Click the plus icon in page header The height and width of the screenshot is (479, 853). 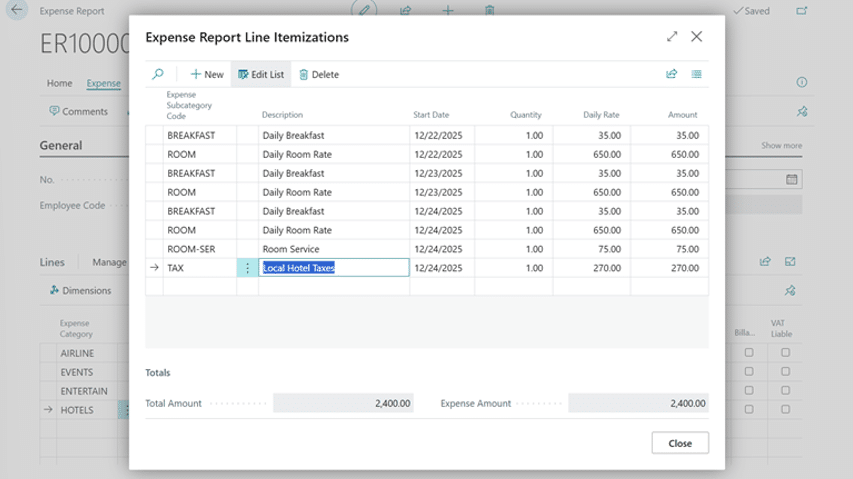[448, 11]
